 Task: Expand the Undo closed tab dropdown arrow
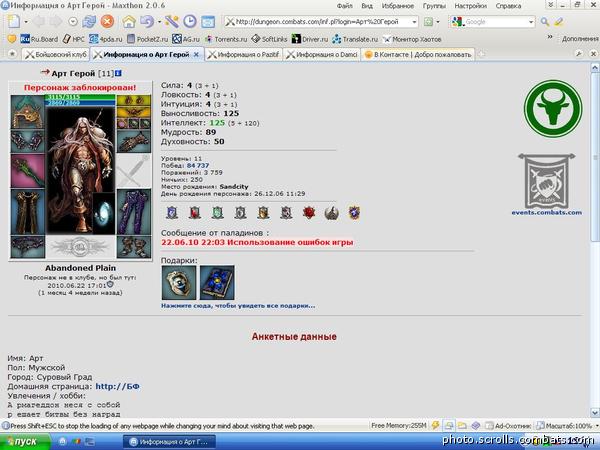[159, 22]
